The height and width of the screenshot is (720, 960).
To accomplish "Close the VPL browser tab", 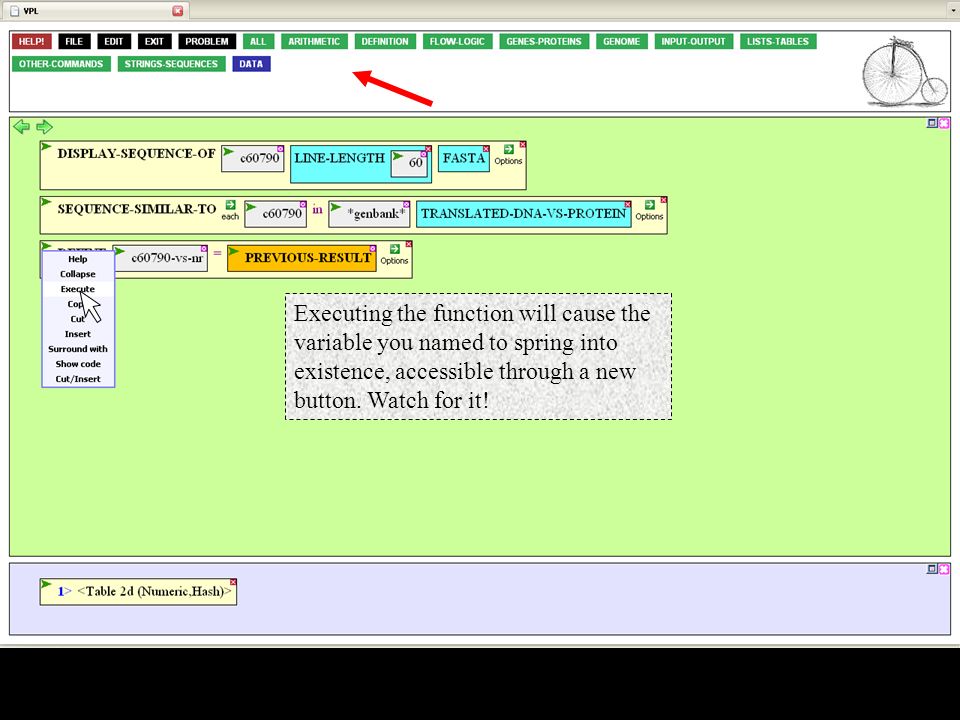I will pos(178,10).
